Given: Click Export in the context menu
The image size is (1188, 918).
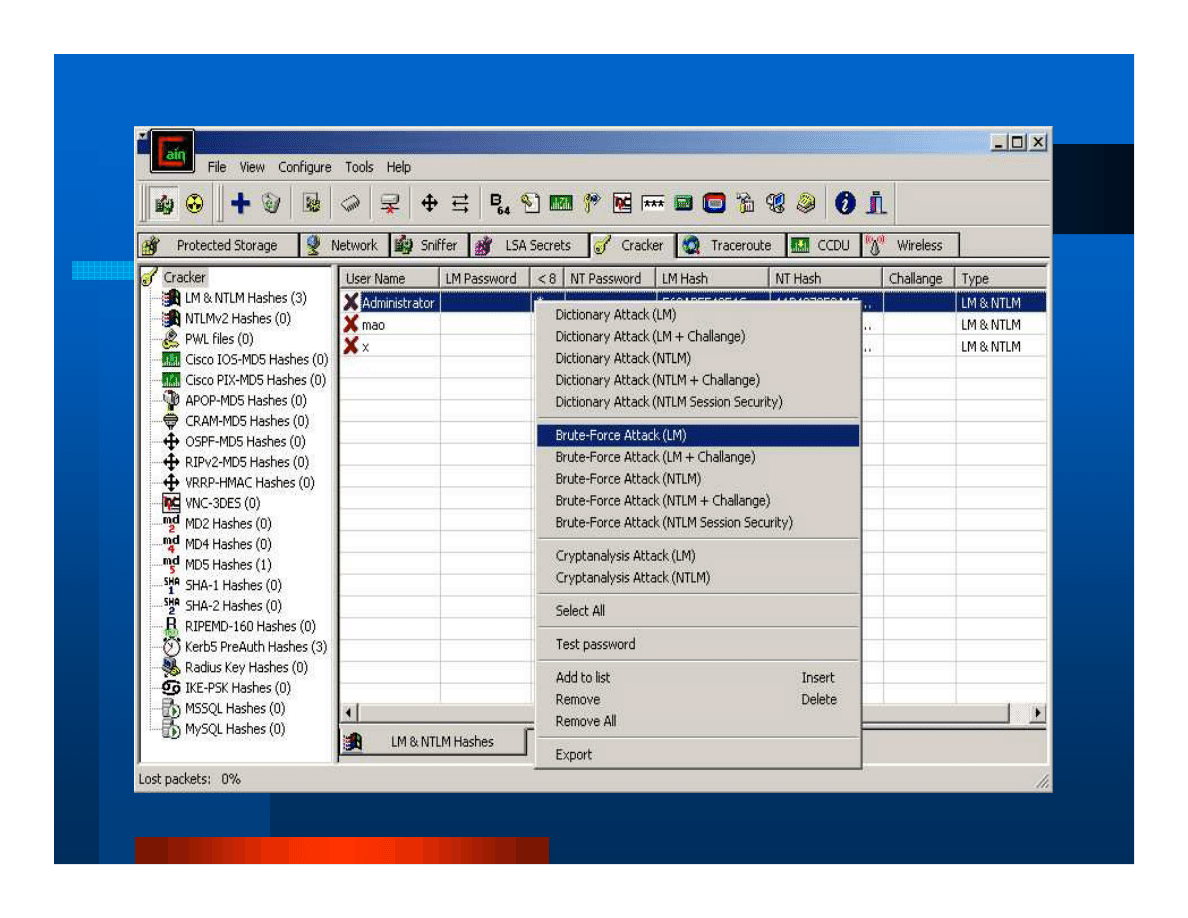Looking at the screenshot, I should [574, 755].
